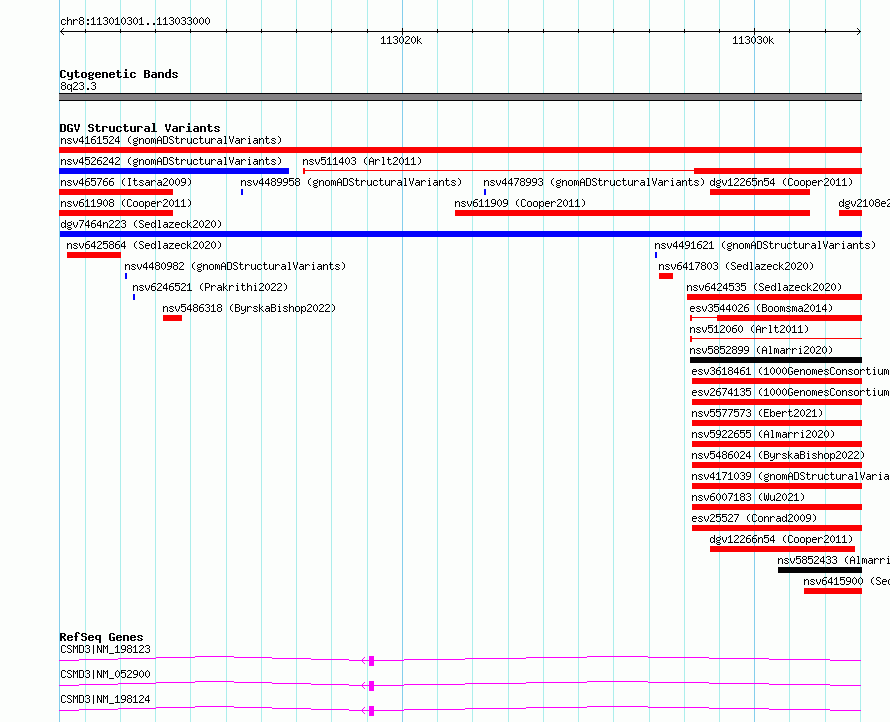Click the 113030k ruler position label
Viewport: 890px width, 722px height.
coord(753,40)
